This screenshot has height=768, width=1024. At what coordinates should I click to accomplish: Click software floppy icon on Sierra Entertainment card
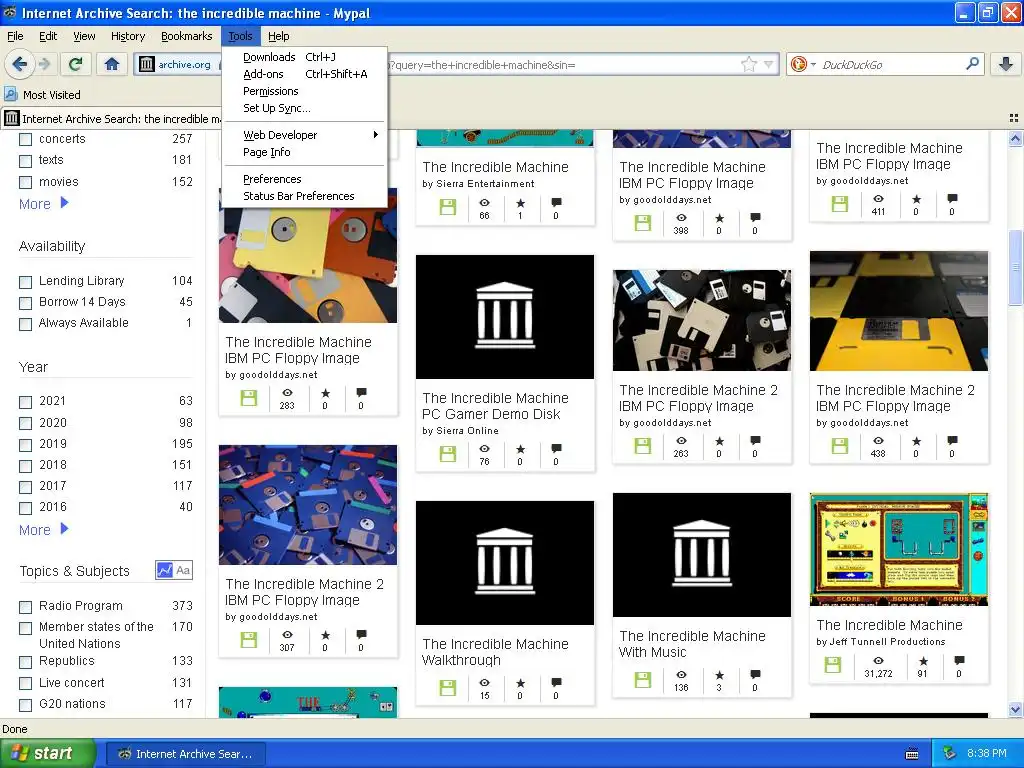tap(447, 208)
